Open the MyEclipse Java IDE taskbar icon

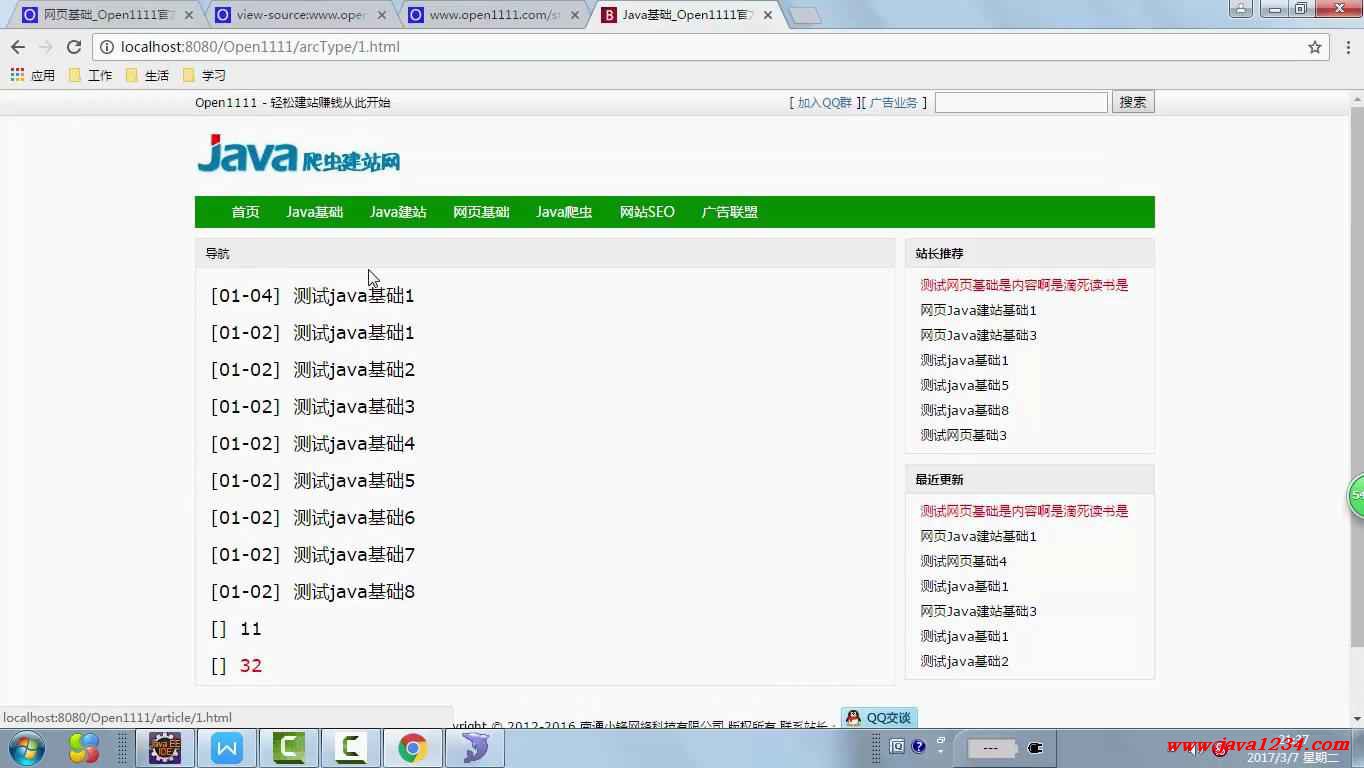pos(165,748)
